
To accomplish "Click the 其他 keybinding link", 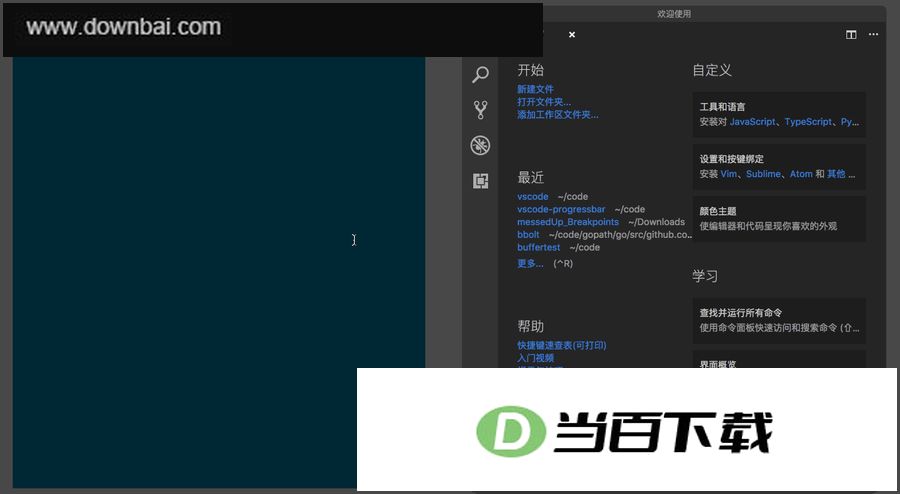I will pos(836,174).
